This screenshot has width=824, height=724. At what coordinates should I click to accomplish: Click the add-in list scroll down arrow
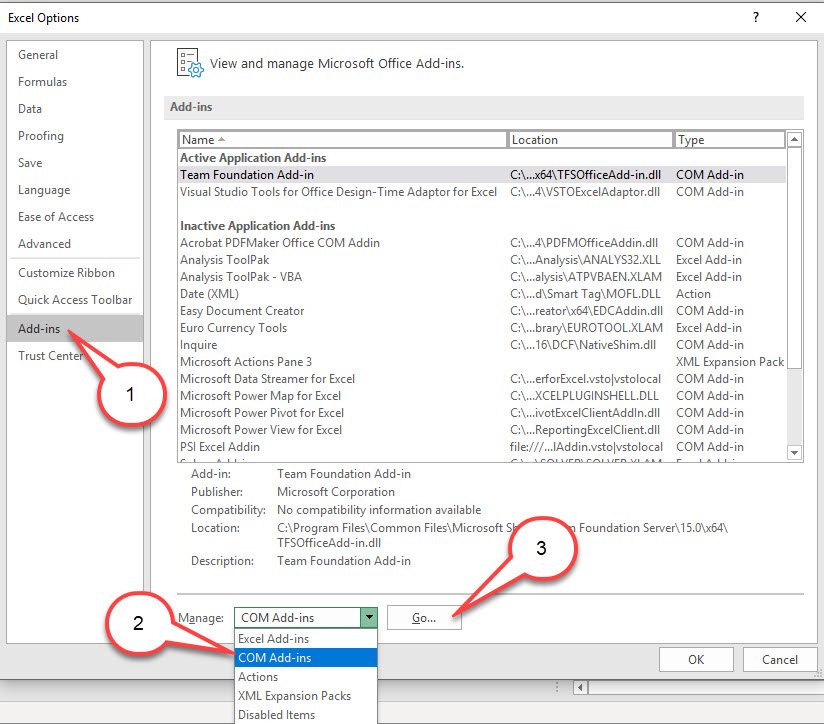click(795, 452)
